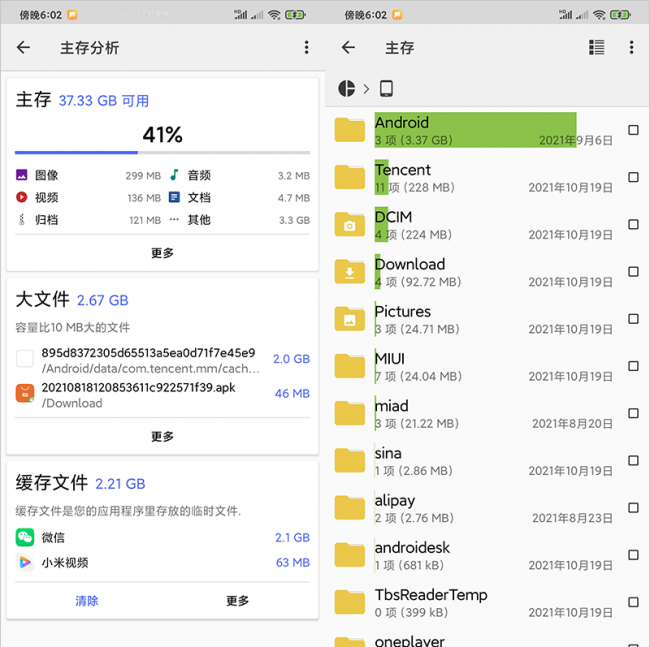650x647 pixels.
Task: Tap 更多 in 缓存文件 card
Action: pos(238,601)
